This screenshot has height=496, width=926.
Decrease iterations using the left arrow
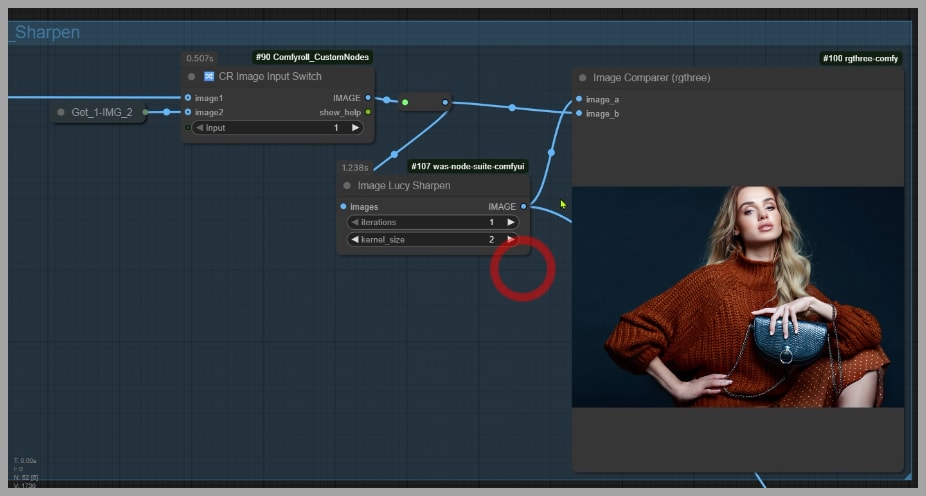[x=355, y=222]
